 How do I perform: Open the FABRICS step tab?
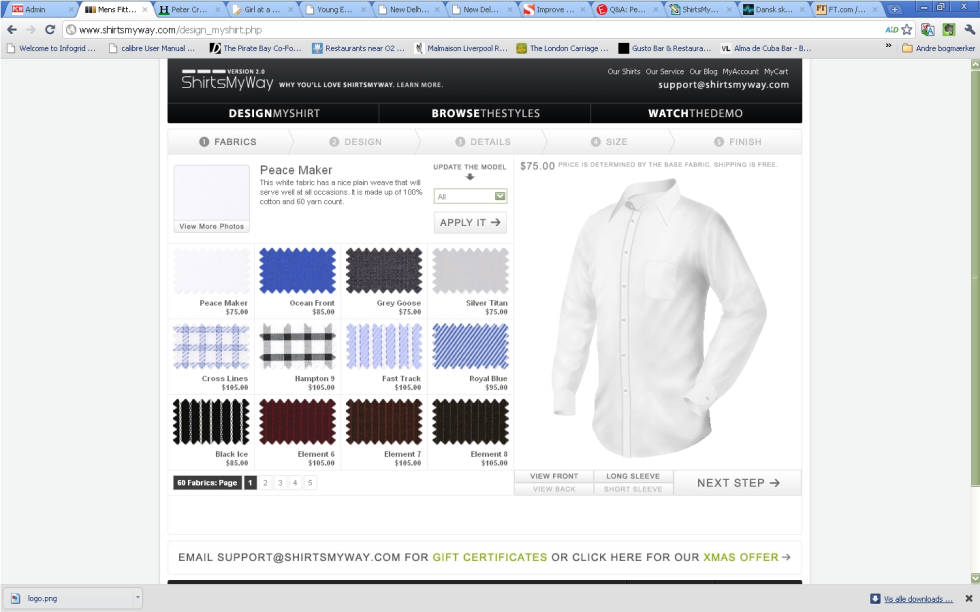coord(228,142)
